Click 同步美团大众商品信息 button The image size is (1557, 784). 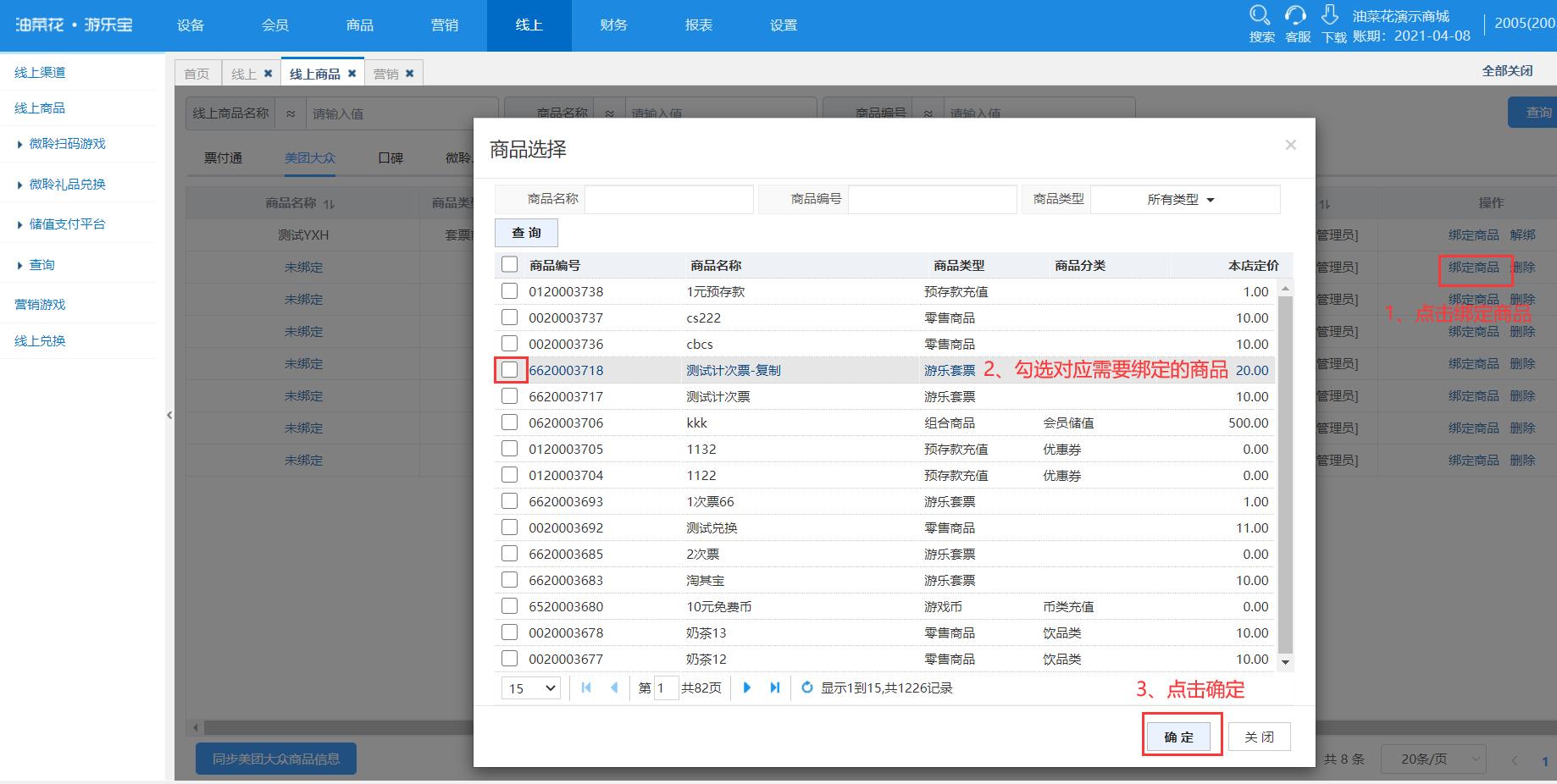click(276, 759)
